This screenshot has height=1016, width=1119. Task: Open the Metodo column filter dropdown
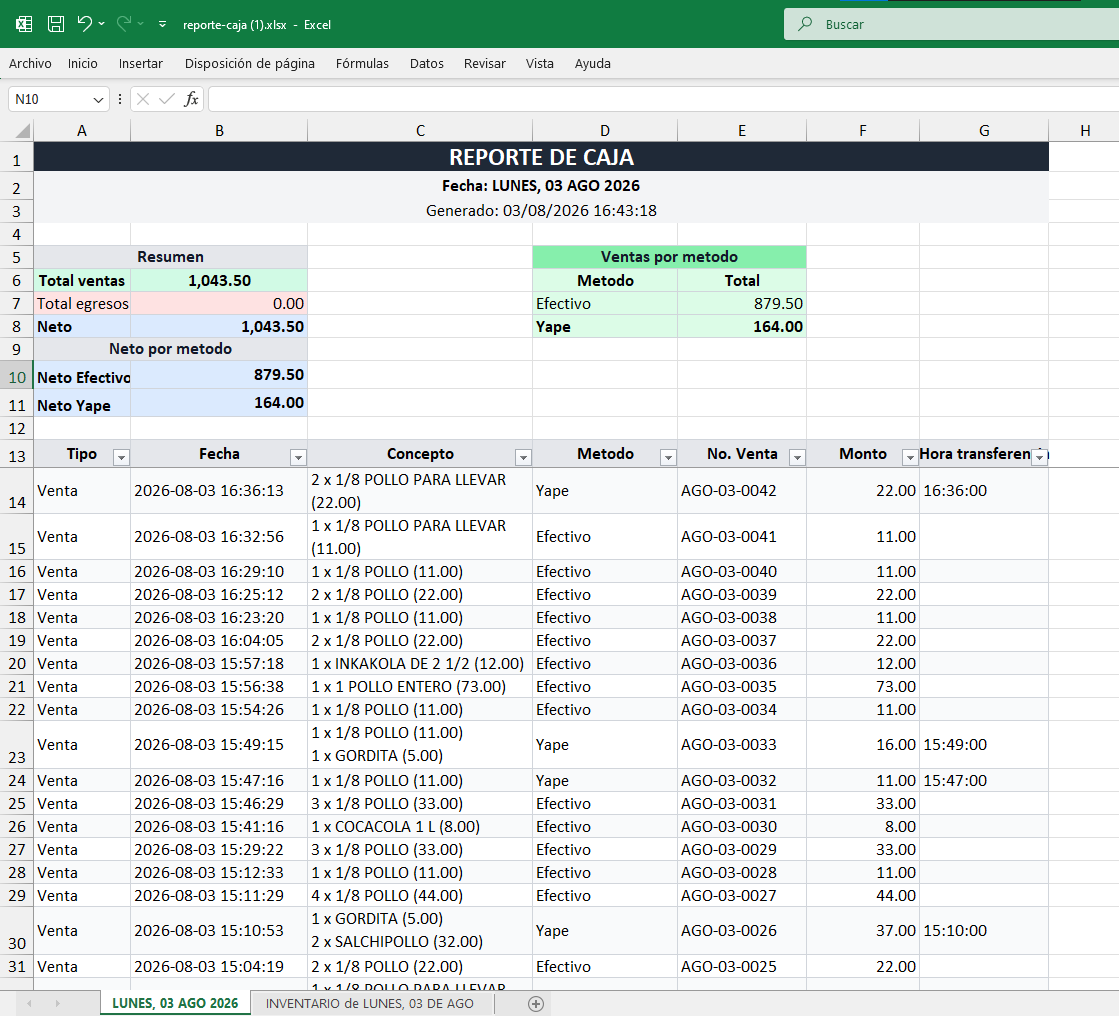point(668,458)
